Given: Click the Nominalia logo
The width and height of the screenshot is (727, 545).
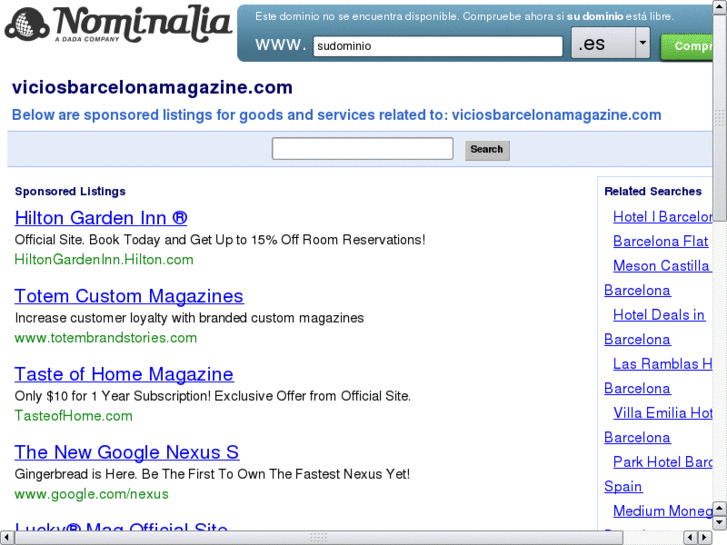Looking at the screenshot, I should click(118, 24).
